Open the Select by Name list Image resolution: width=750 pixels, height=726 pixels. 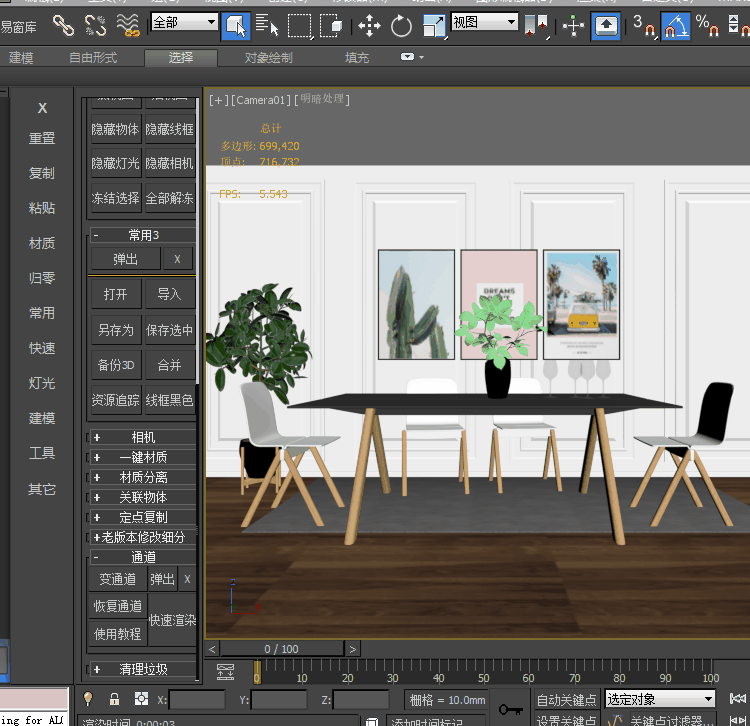click(267, 26)
